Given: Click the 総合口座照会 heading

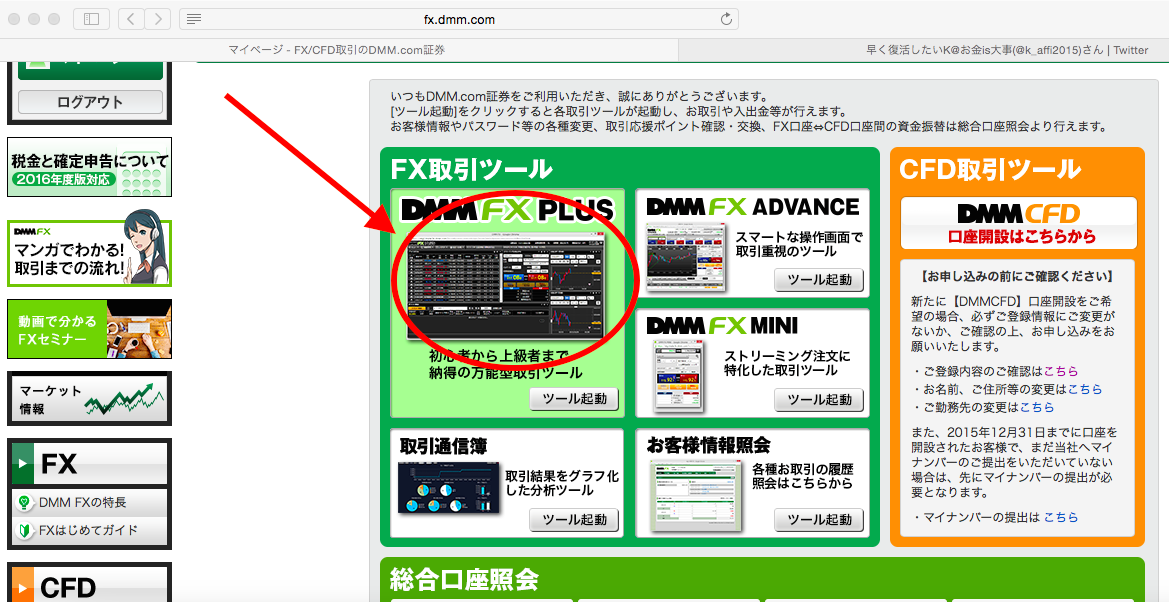Looking at the screenshot, I should (464, 579).
